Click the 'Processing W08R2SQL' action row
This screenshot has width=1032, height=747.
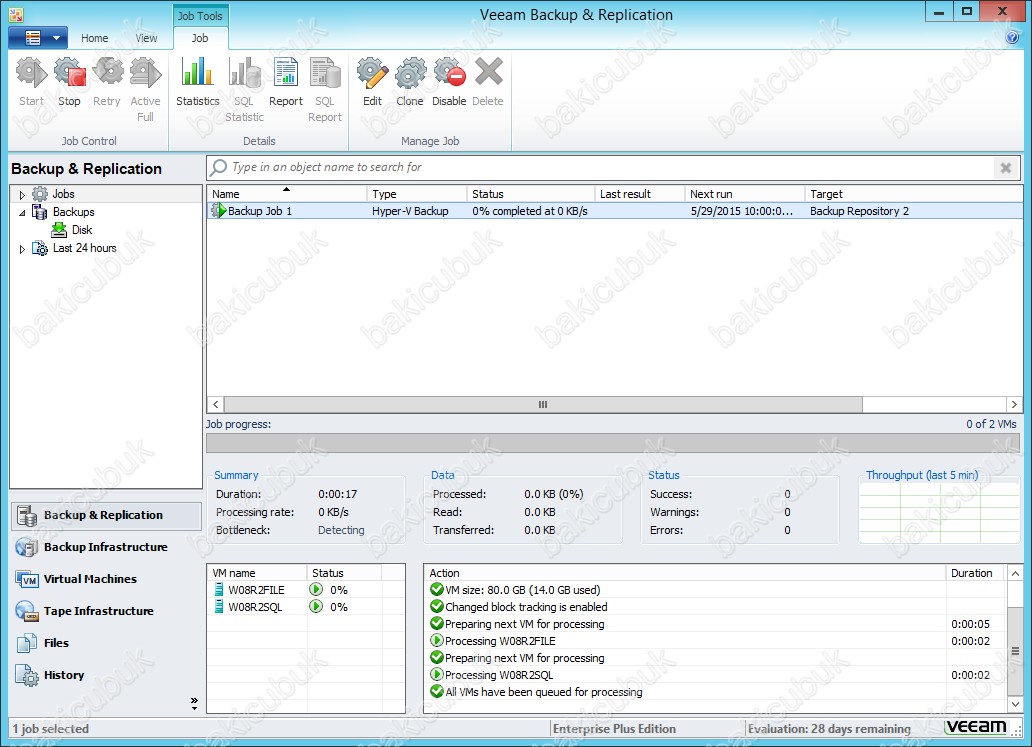click(715, 675)
